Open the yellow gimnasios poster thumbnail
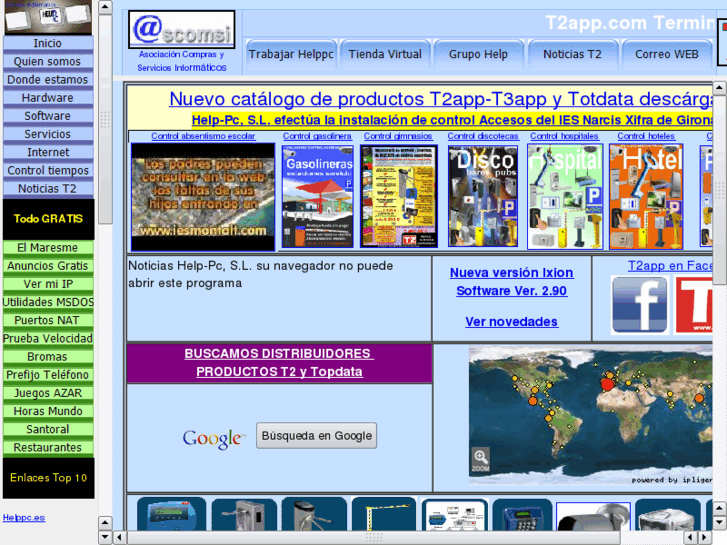 pos(399,196)
